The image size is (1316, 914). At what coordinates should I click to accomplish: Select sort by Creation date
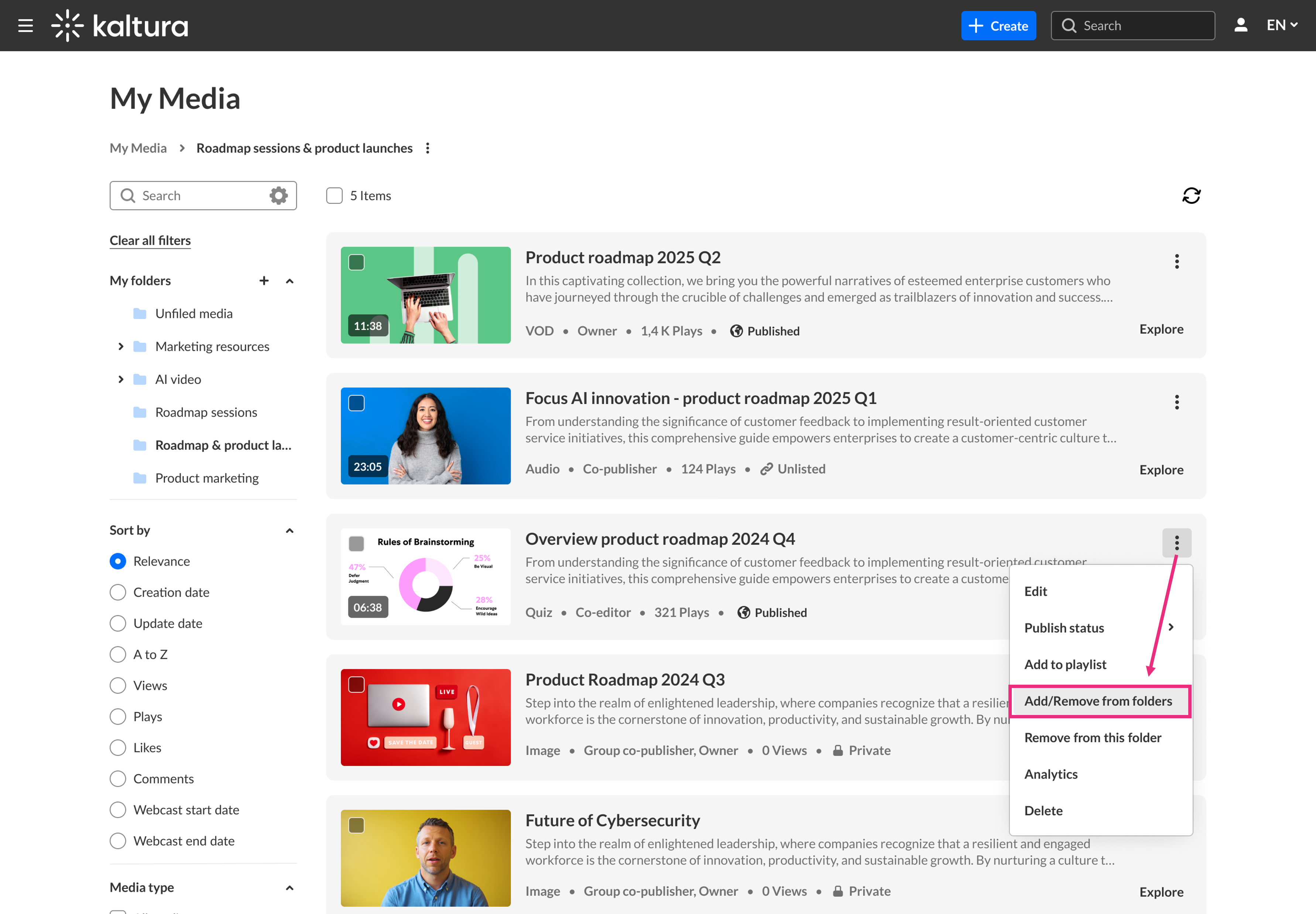(118, 592)
